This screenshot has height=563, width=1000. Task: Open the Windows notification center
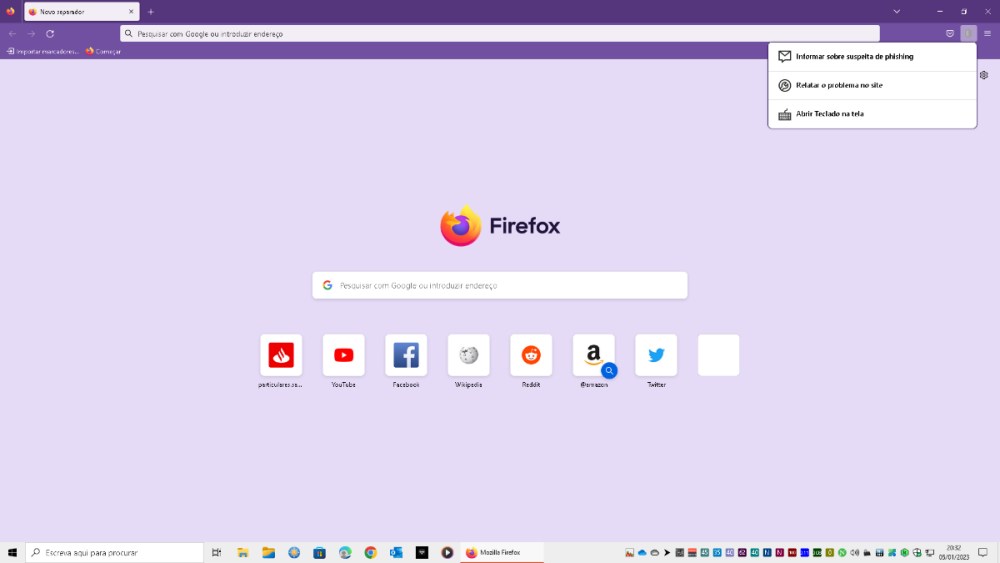click(x=983, y=553)
